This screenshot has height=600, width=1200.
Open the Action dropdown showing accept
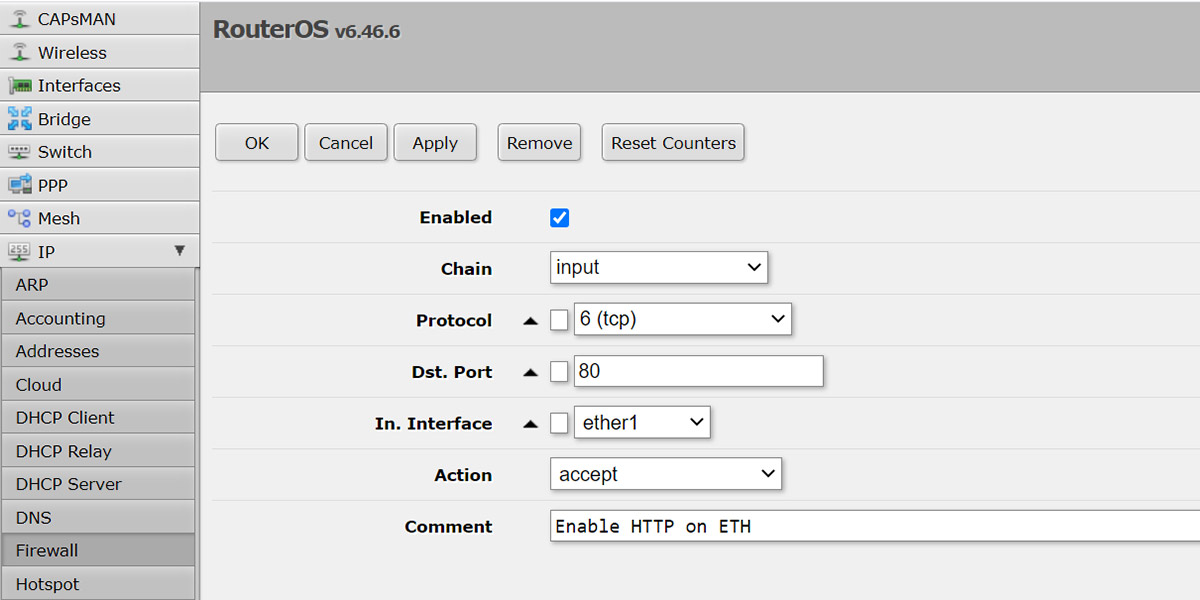[x=665, y=474]
